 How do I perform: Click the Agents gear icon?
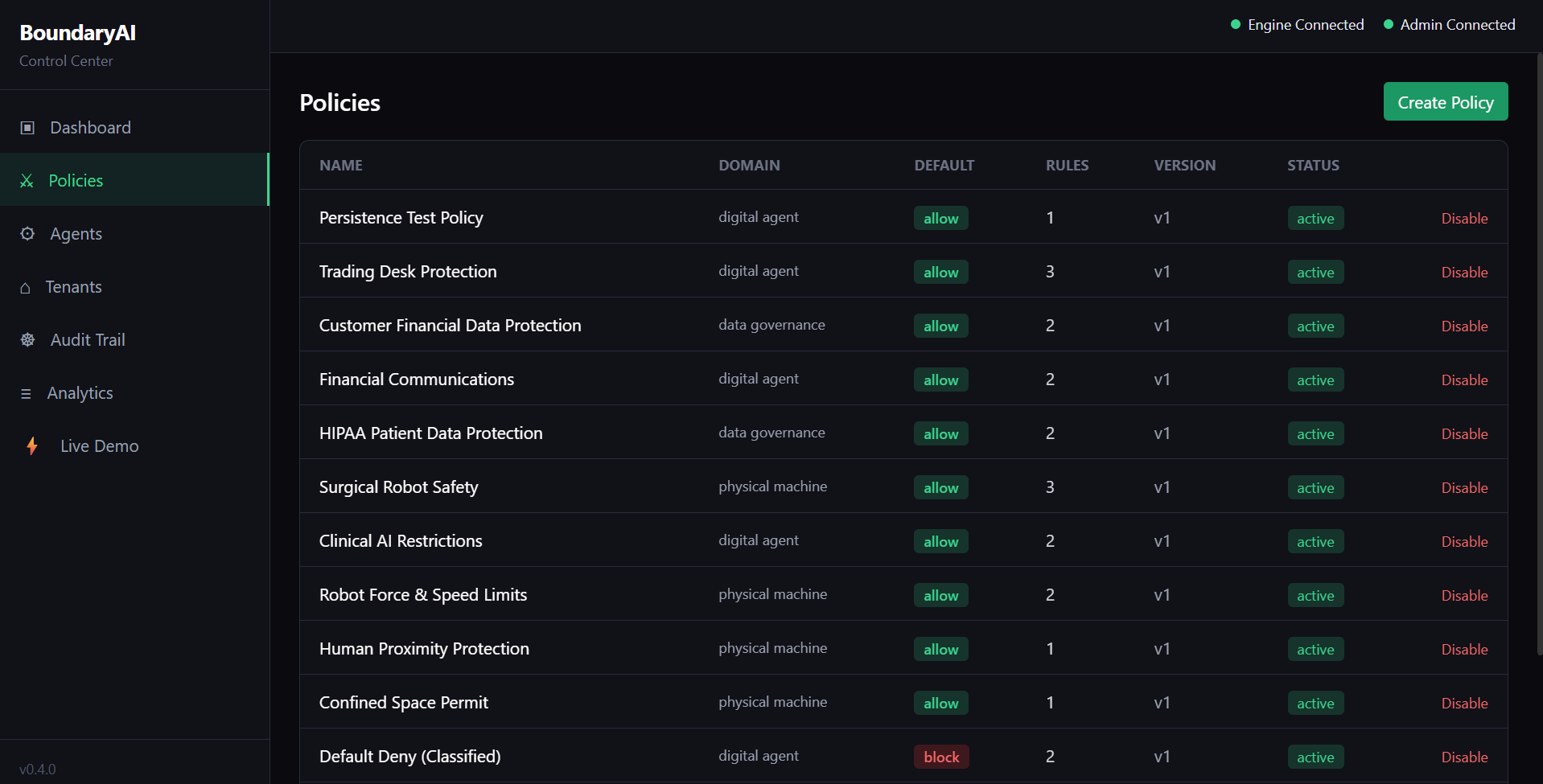[x=27, y=234]
